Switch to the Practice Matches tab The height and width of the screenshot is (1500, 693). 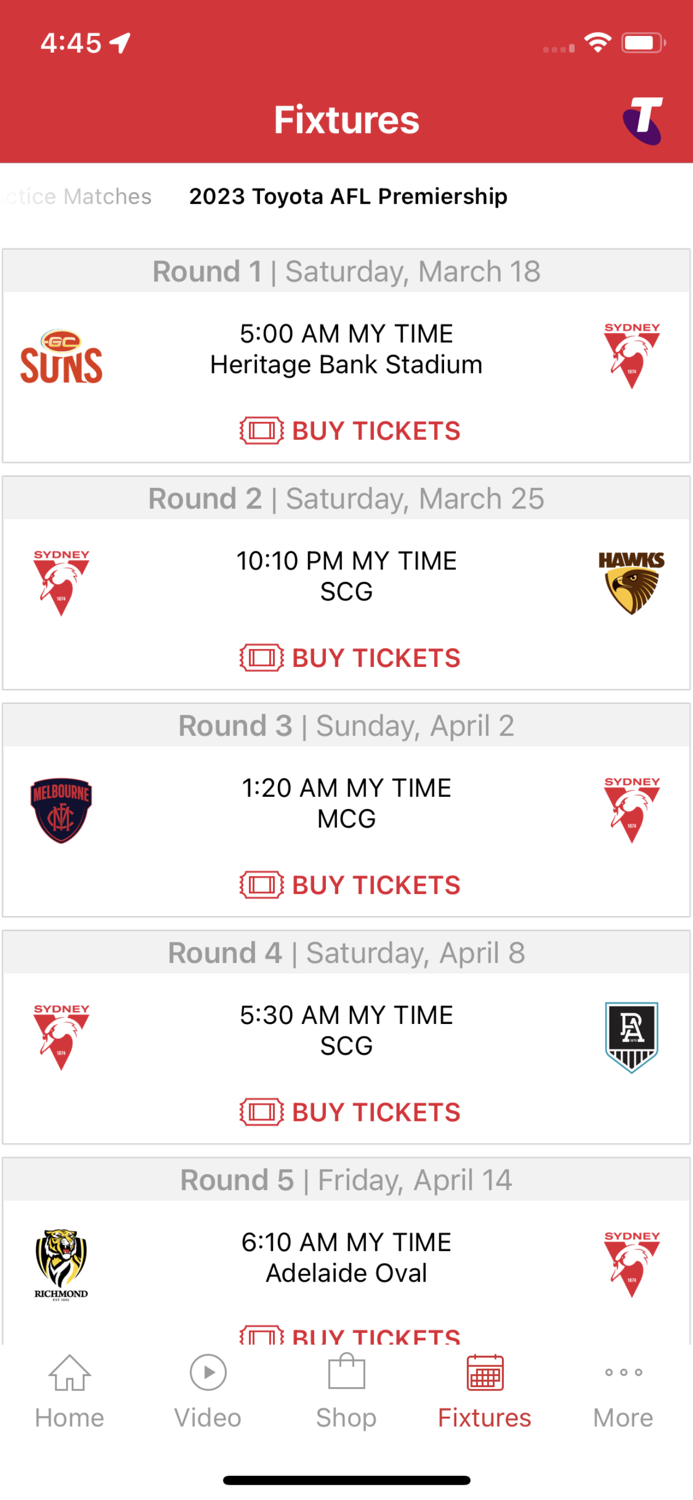click(x=76, y=197)
